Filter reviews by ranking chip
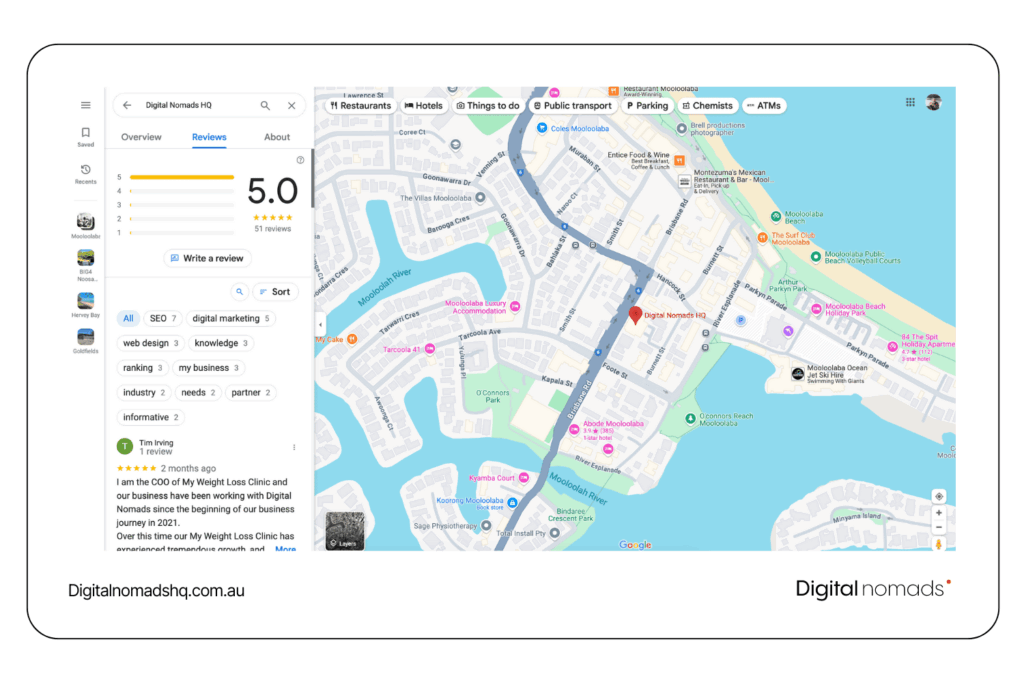Viewport: 1024px width, 683px height. pyautogui.click(x=142, y=368)
